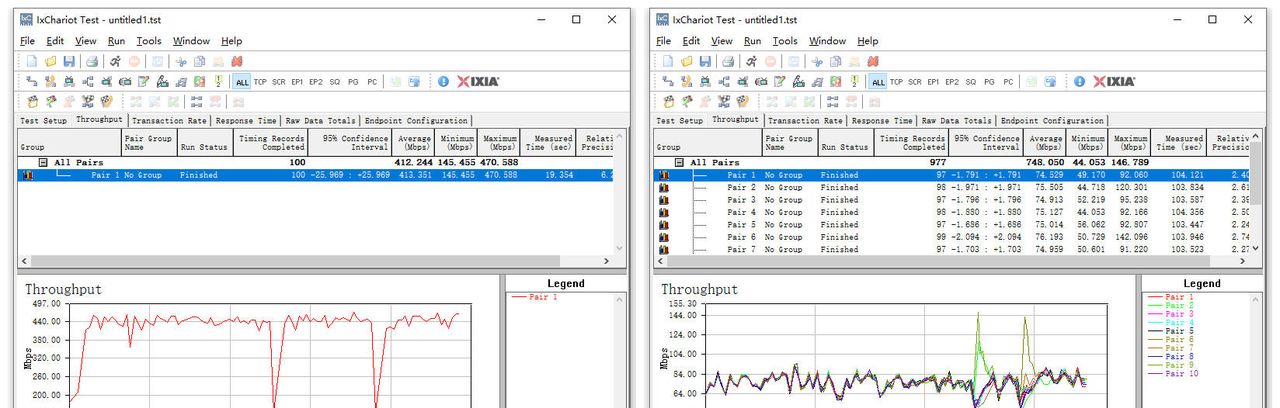Click the Run icon in left window toolbar
The height and width of the screenshot is (408, 1280).
(116, 62)
